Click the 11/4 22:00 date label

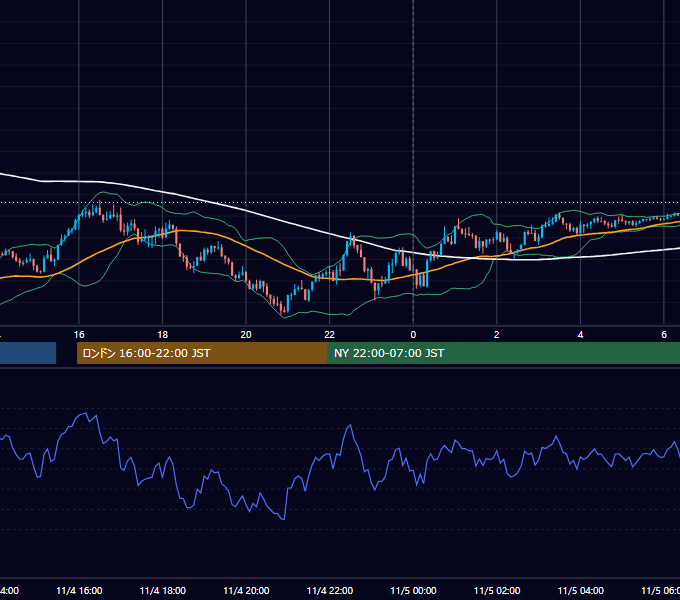tap(330, 591)
